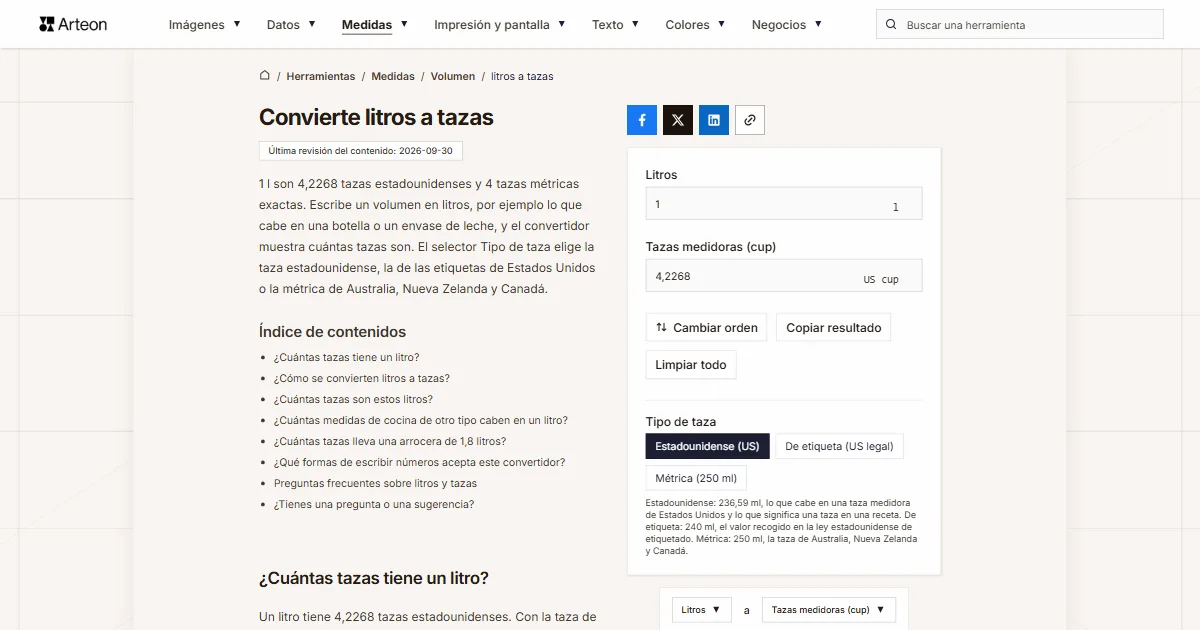Share page on LinkedIn
This screenshot has width=1200, height=630.
tap(714, 120)
